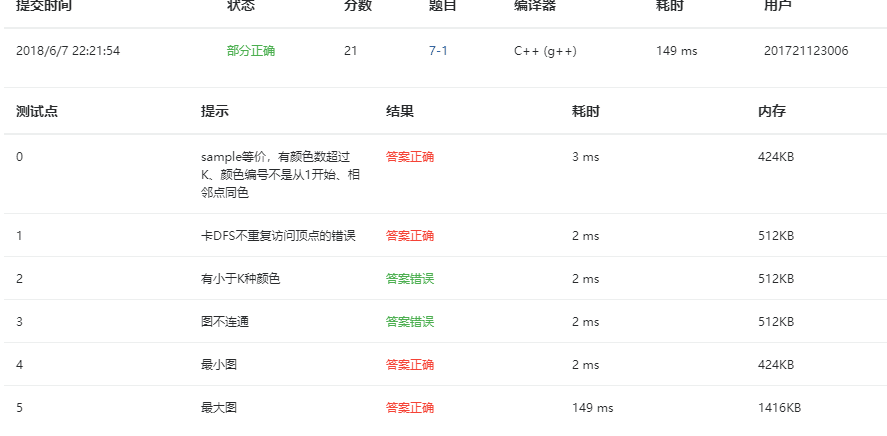Click the hint text starting with sample等价
887x436 pixels.
tap(281, 175)
